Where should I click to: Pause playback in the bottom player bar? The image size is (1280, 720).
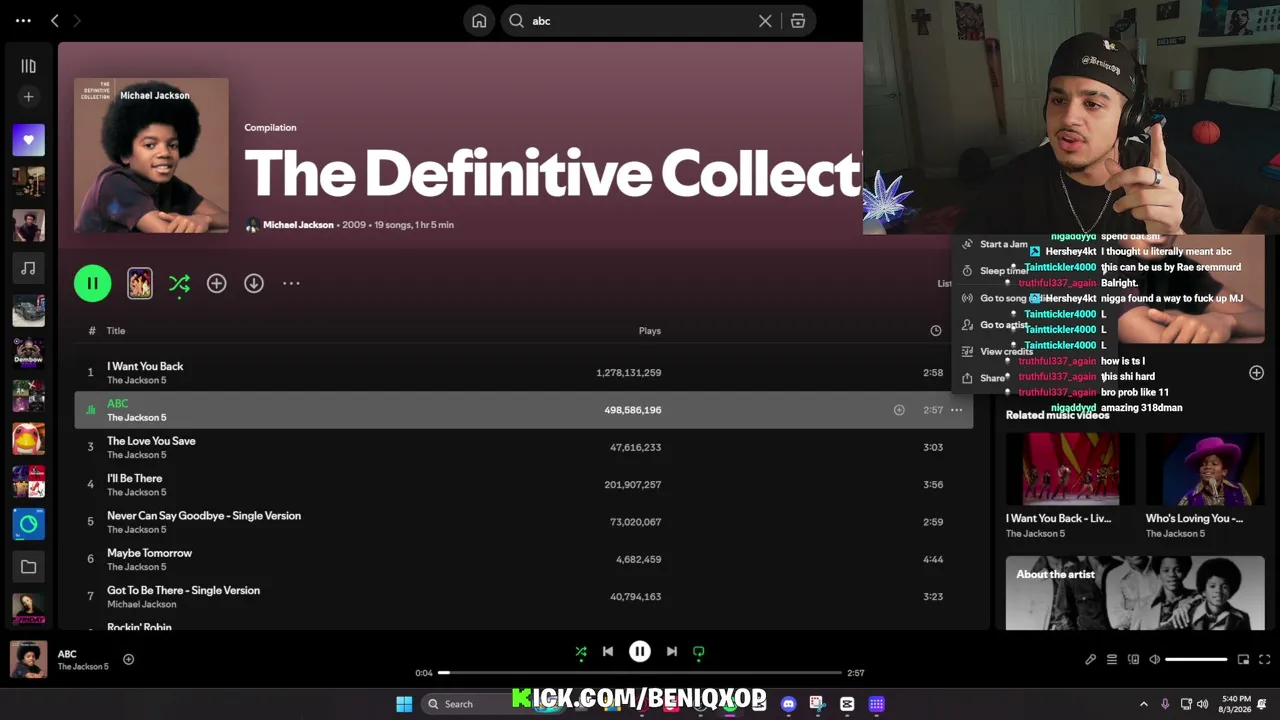click(x=640, y=652)
